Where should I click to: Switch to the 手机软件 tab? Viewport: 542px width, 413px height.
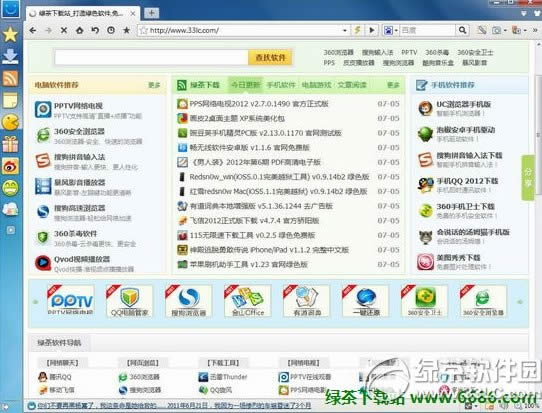click(281, 85)
